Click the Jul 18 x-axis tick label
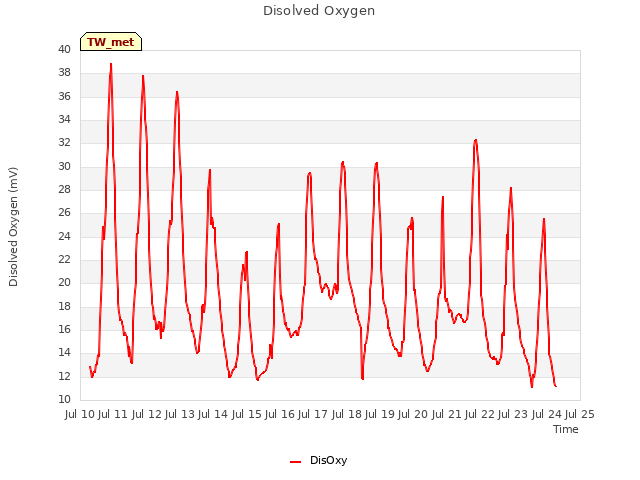Image resolution: width=640 pixels, height=480 pixels. coord(347,414)
